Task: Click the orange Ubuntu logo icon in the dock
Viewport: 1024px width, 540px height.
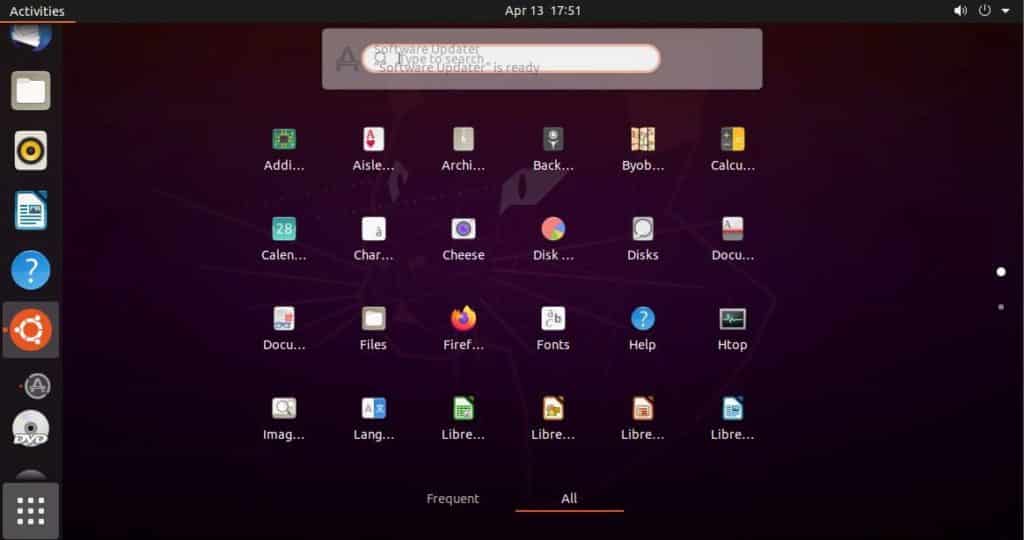Action: click(x=31, y=330)
